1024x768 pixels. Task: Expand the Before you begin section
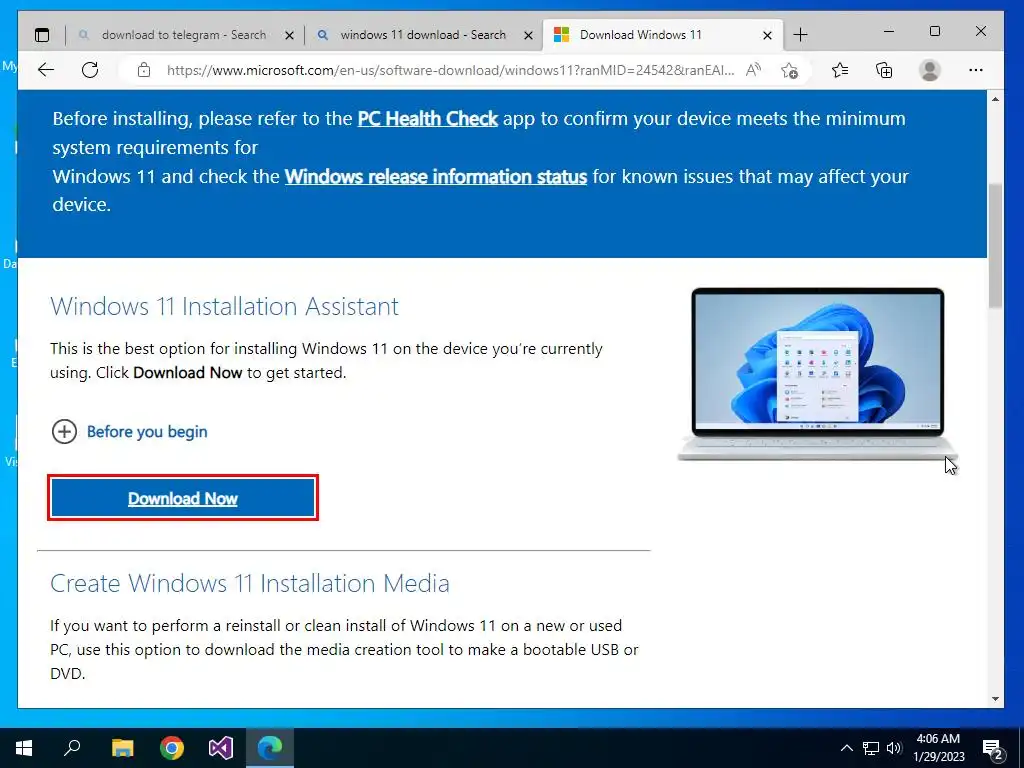pyautogui.click(x=129, y=432)
